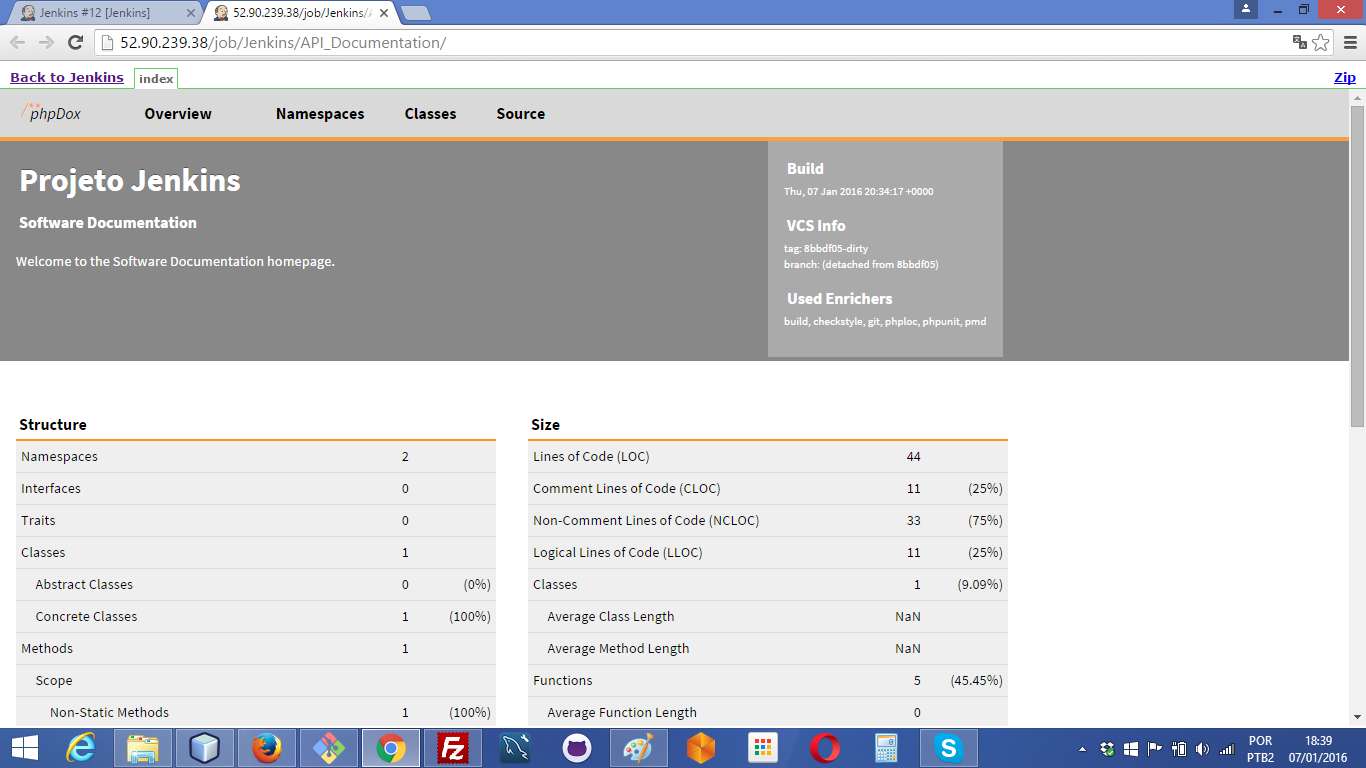Click the Interfaces row in Structure
This screenshot has height=768, width=1366.
point(256,489)
